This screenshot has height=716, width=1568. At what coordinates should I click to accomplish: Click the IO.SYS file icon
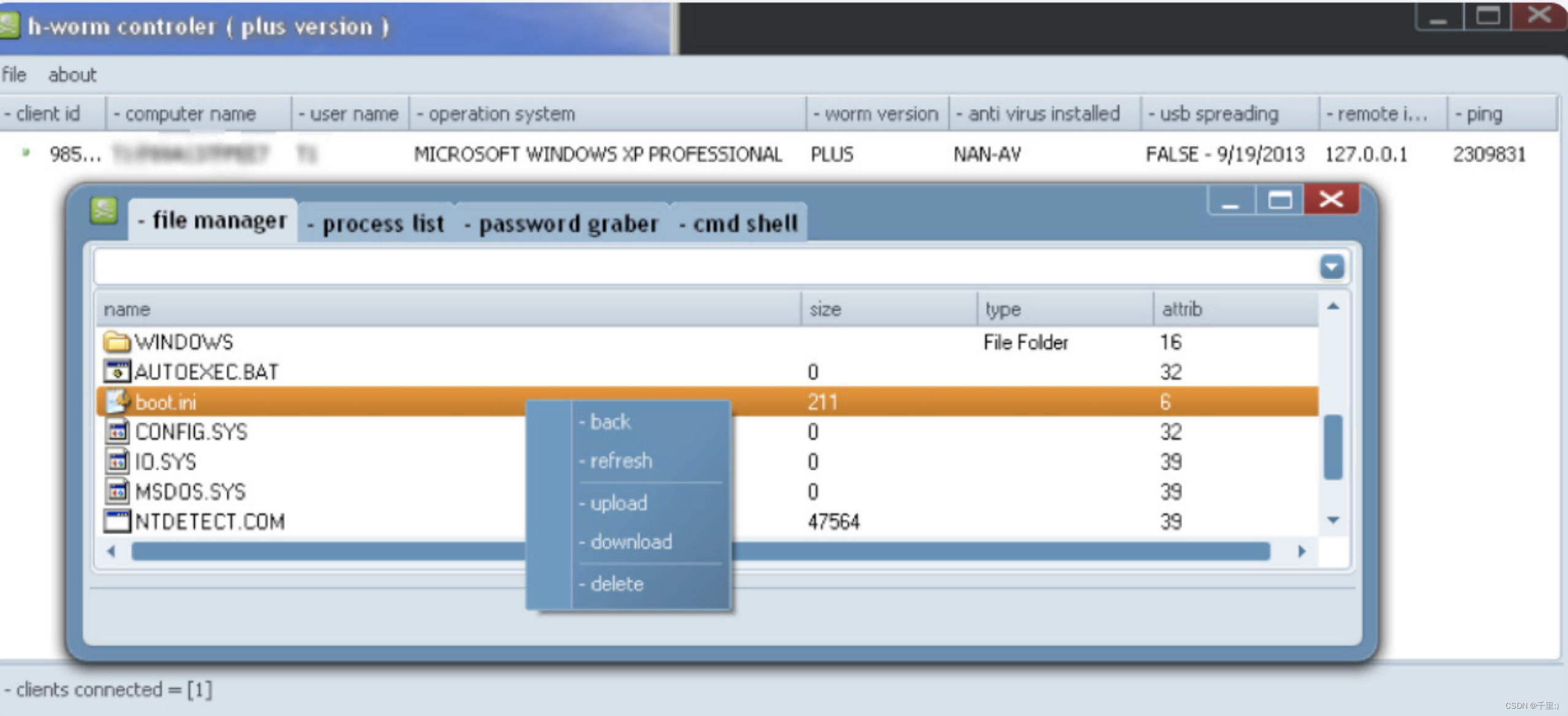click(116, 461)
